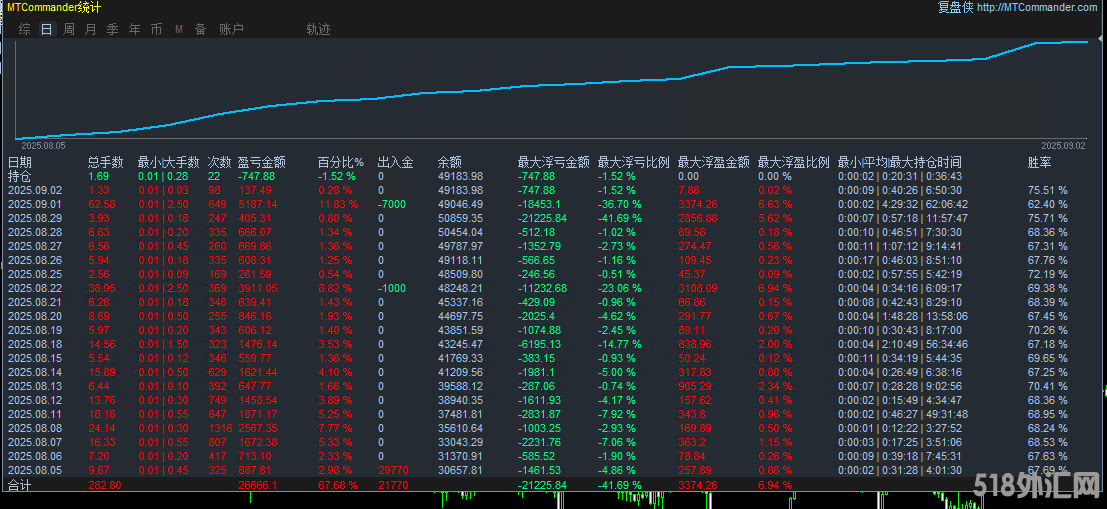Click the 合计 totals row label

click(x=19, y=486)
